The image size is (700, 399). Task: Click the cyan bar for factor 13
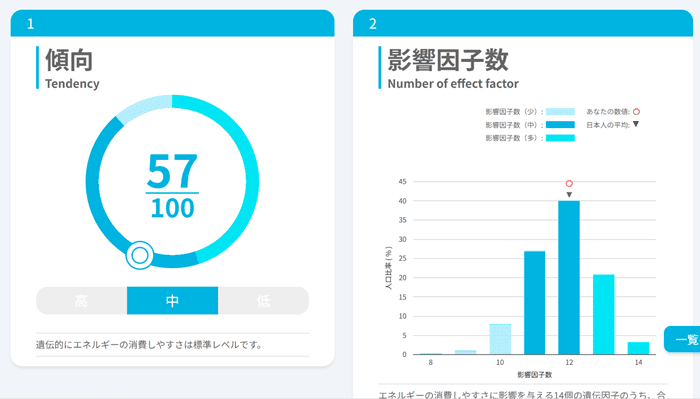tap(604, 314)
